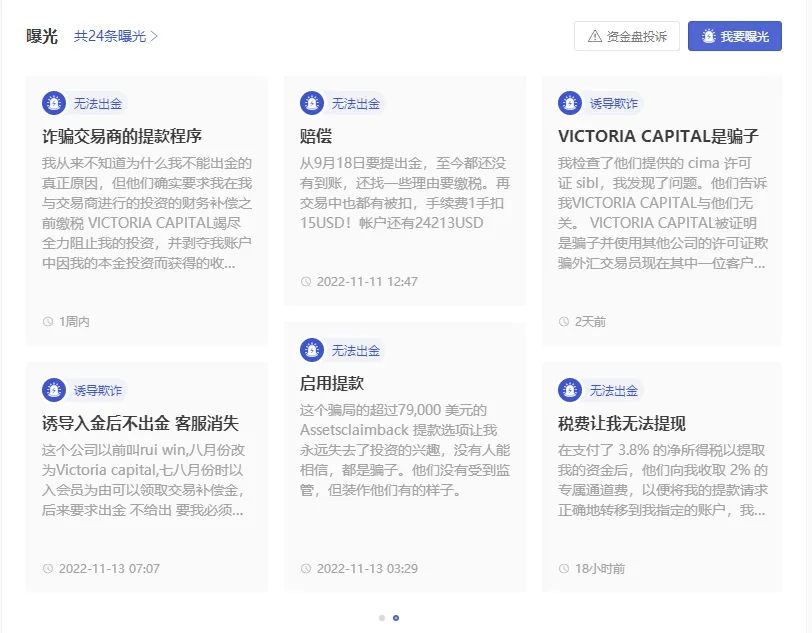Click the warning triangle icon in 资金盘投诉
Image resolution: width=812 pixels, height=633 pixels.
click(x=595, y=36)
